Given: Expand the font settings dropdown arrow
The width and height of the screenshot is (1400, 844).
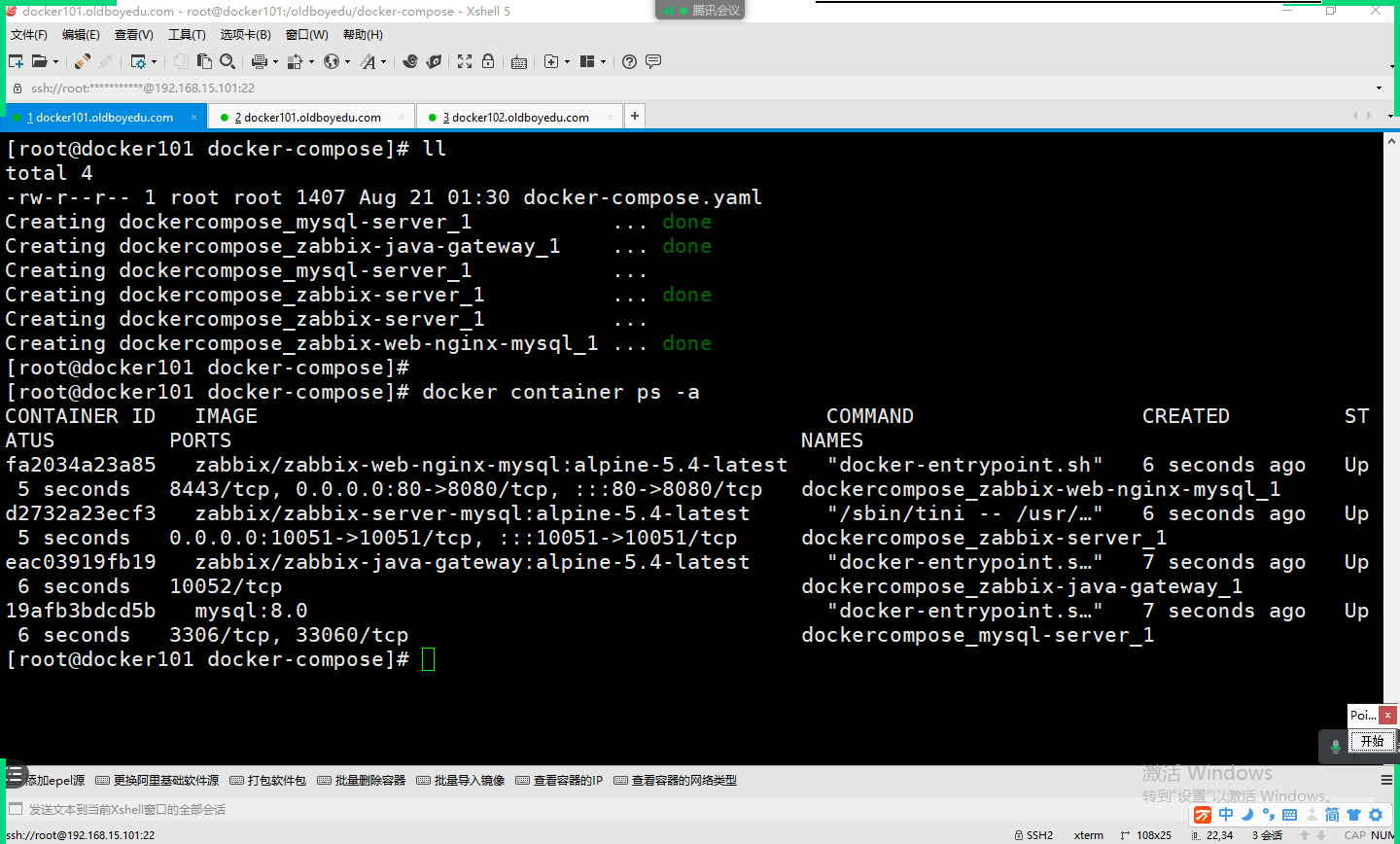Looking at the screenshot, I should (383, 62).
